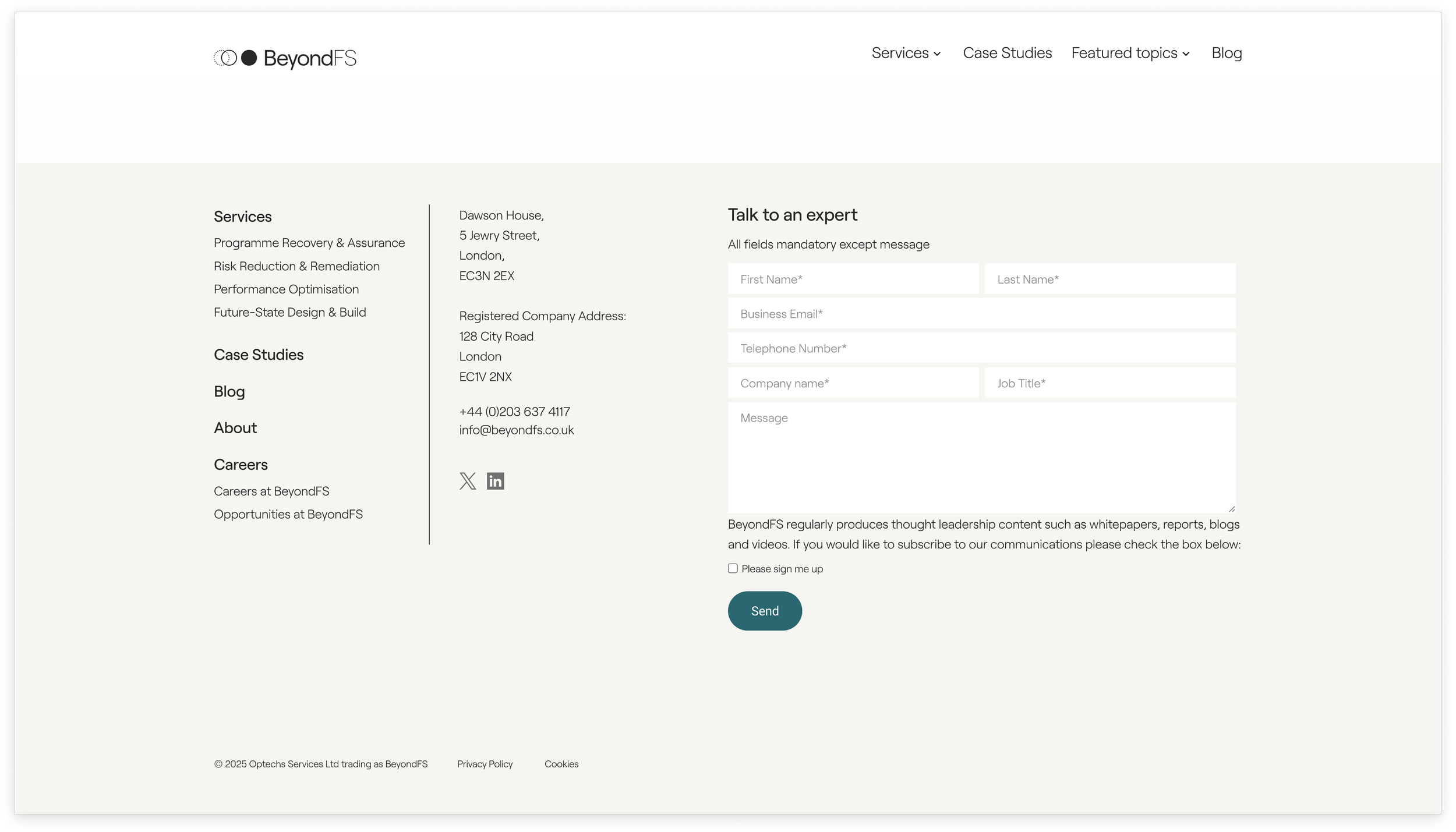The width and height of the screenshot is (1456, 832).
Task: Tick the 'Please sign me up' checkbox
Action: coord(733,568)
